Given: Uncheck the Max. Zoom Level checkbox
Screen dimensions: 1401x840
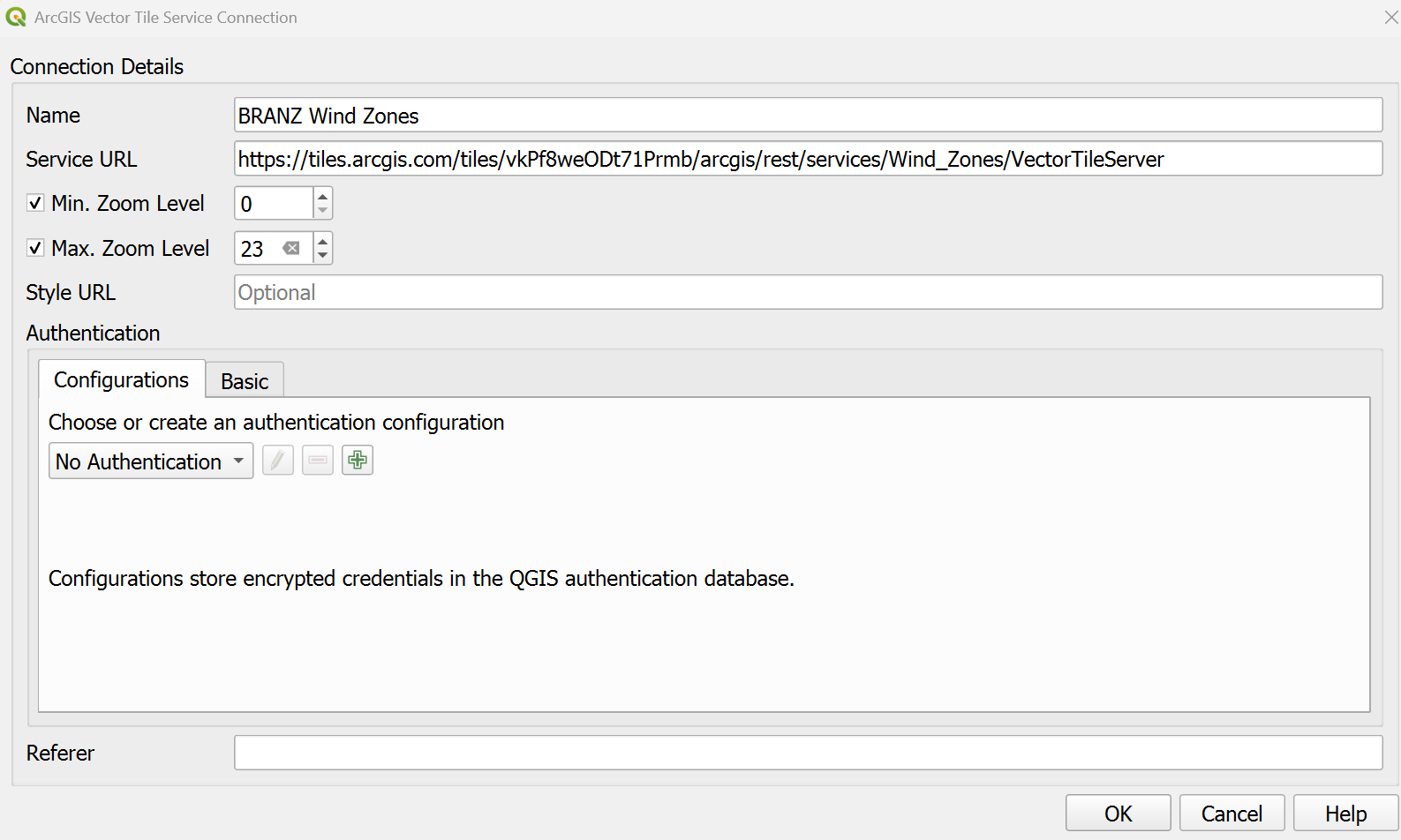Looking at the screenshot, I should pyautogui.click(x=35, y=249).
